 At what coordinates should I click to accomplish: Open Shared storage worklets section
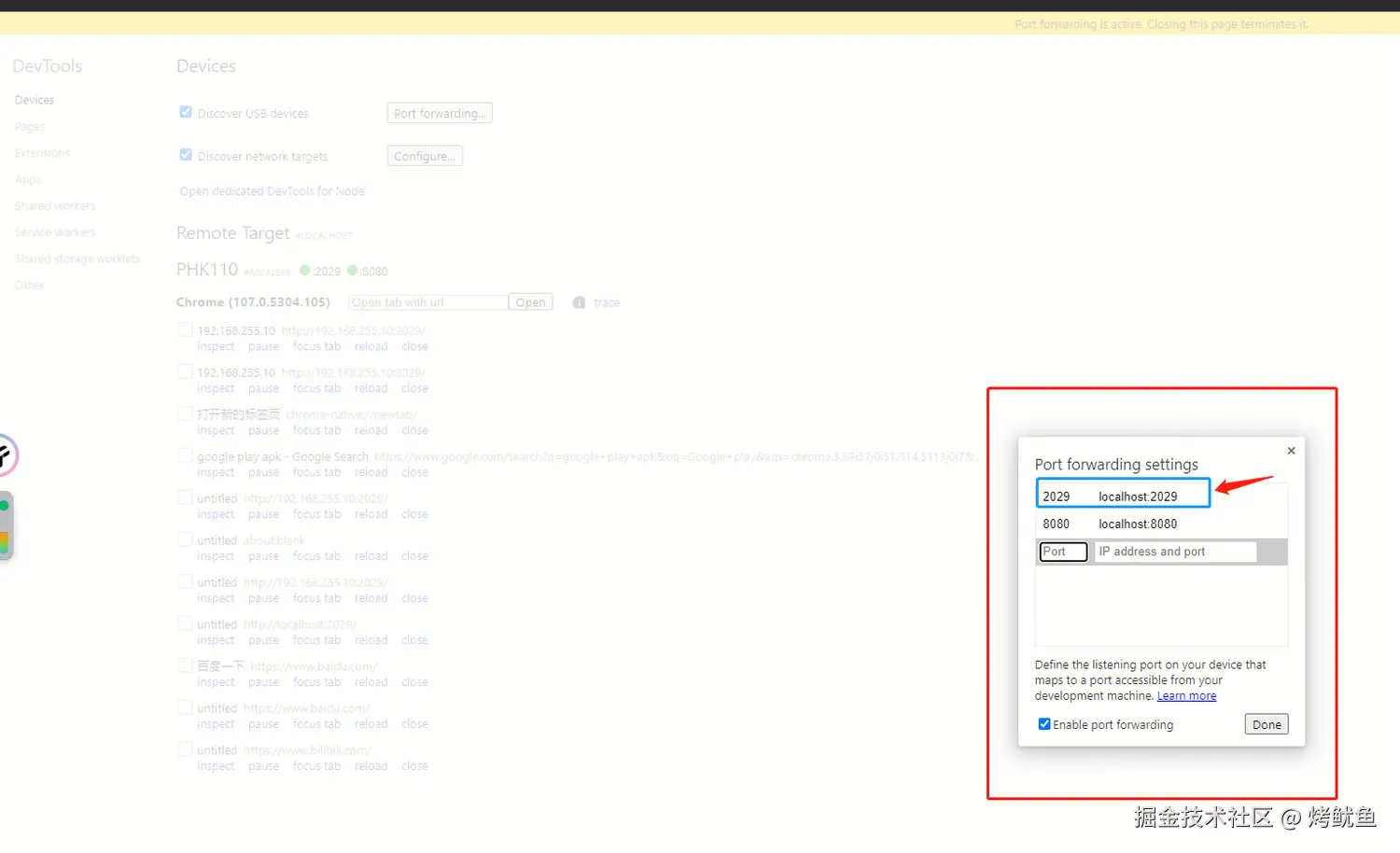click(x=77, y=259)
